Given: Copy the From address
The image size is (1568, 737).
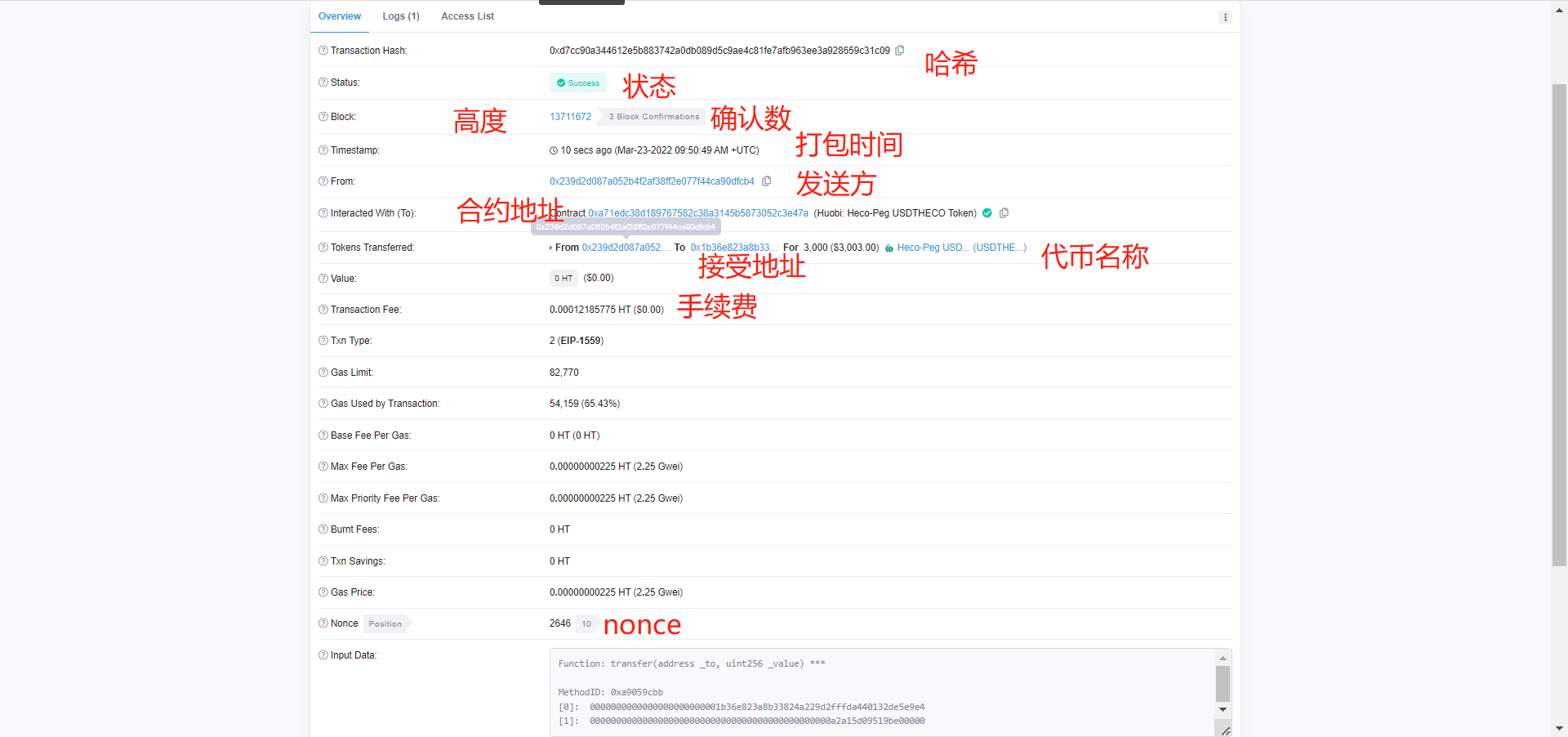Looking at the screenshot, I should [x=766, y=181].
